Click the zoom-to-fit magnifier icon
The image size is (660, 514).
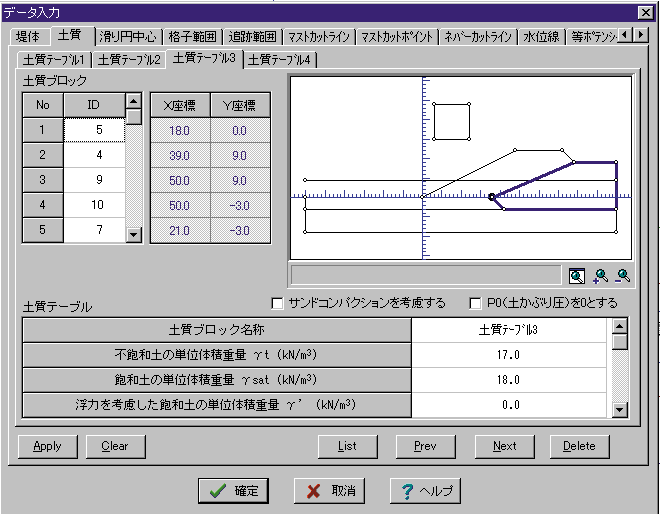coord(577,276)
